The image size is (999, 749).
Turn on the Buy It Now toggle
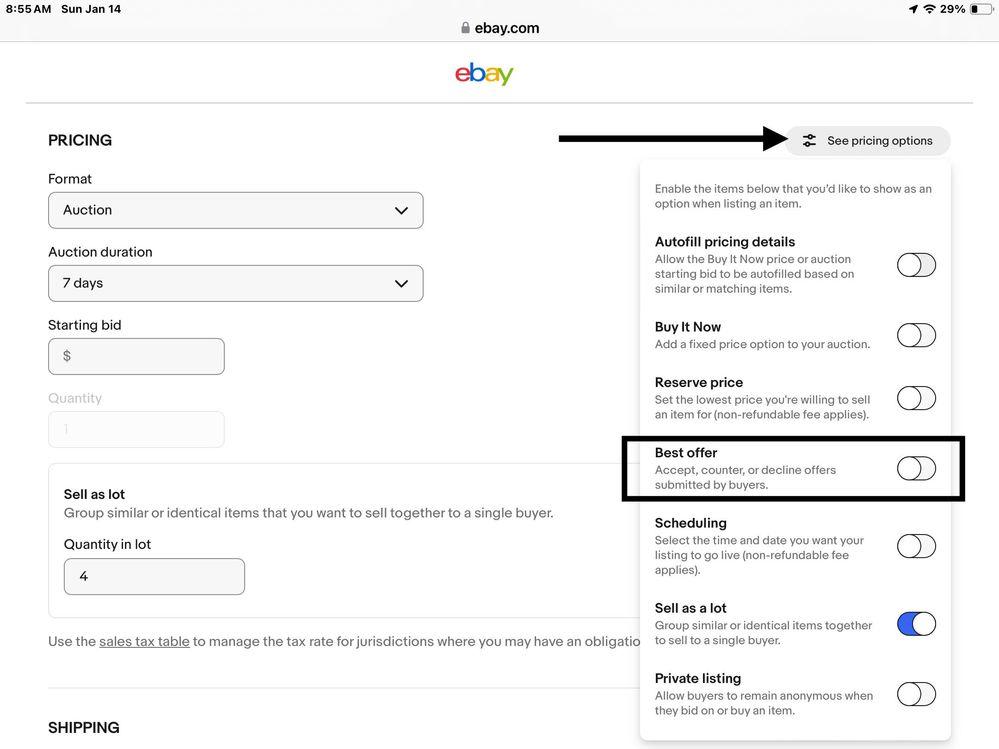pyautogui.click(x=916, y=335)
